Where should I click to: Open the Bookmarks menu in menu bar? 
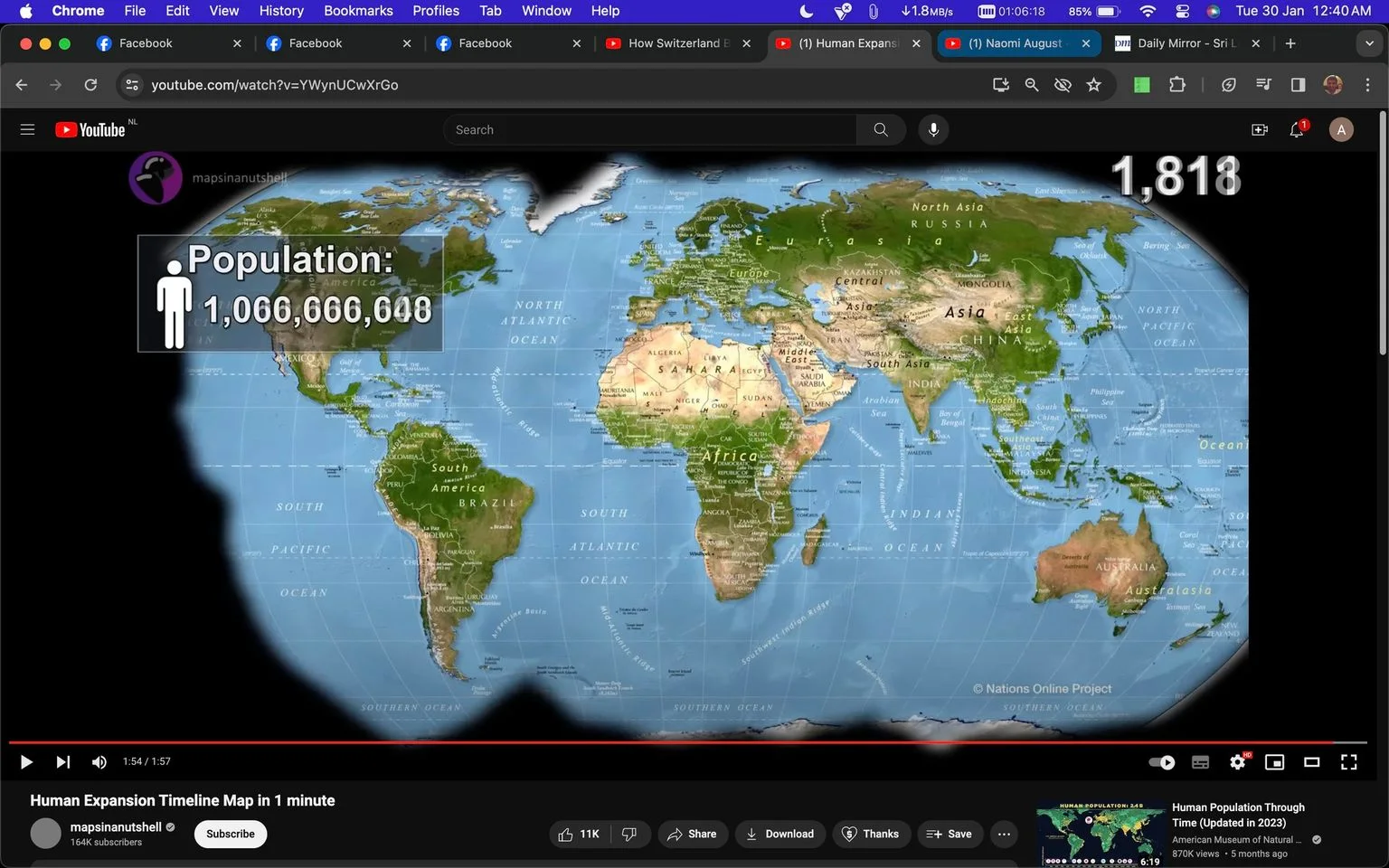pyautogui.click(x=358, y=11)
